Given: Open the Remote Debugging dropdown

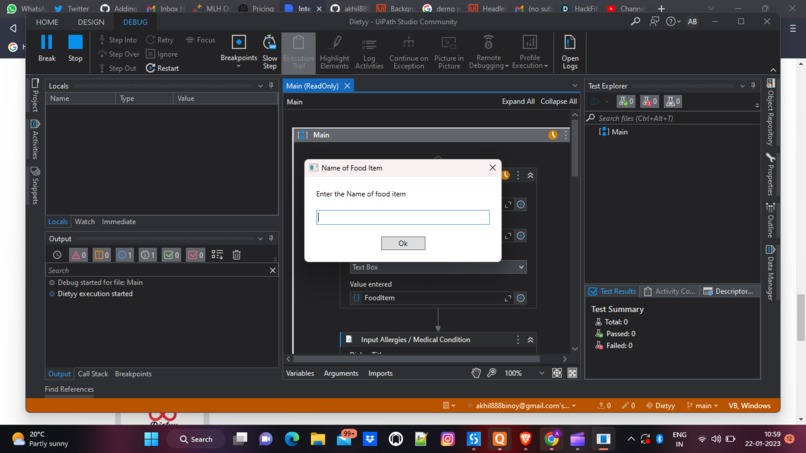Looking at the screenshot, I should (x=488, y=51).
